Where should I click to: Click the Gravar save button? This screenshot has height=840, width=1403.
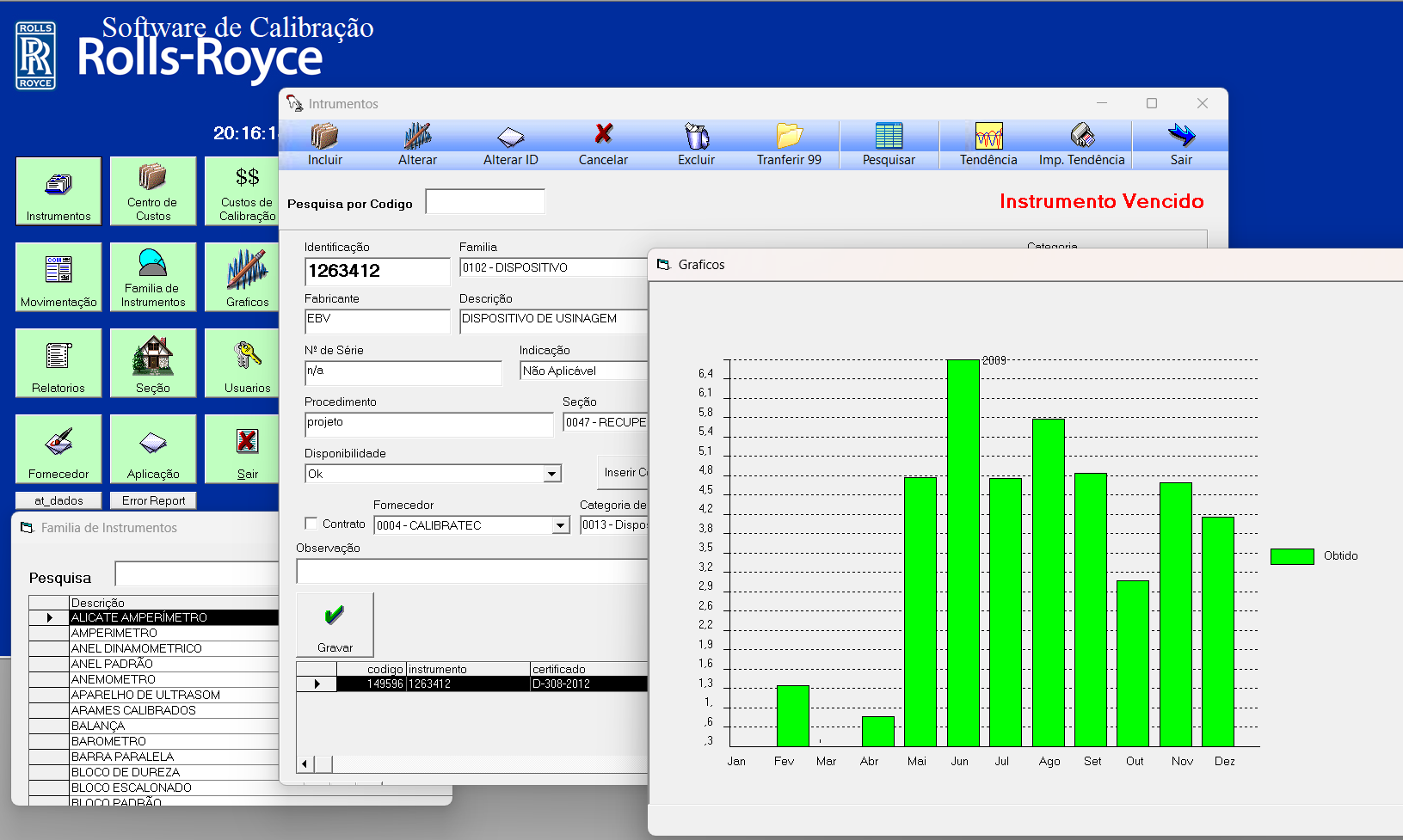335,625
